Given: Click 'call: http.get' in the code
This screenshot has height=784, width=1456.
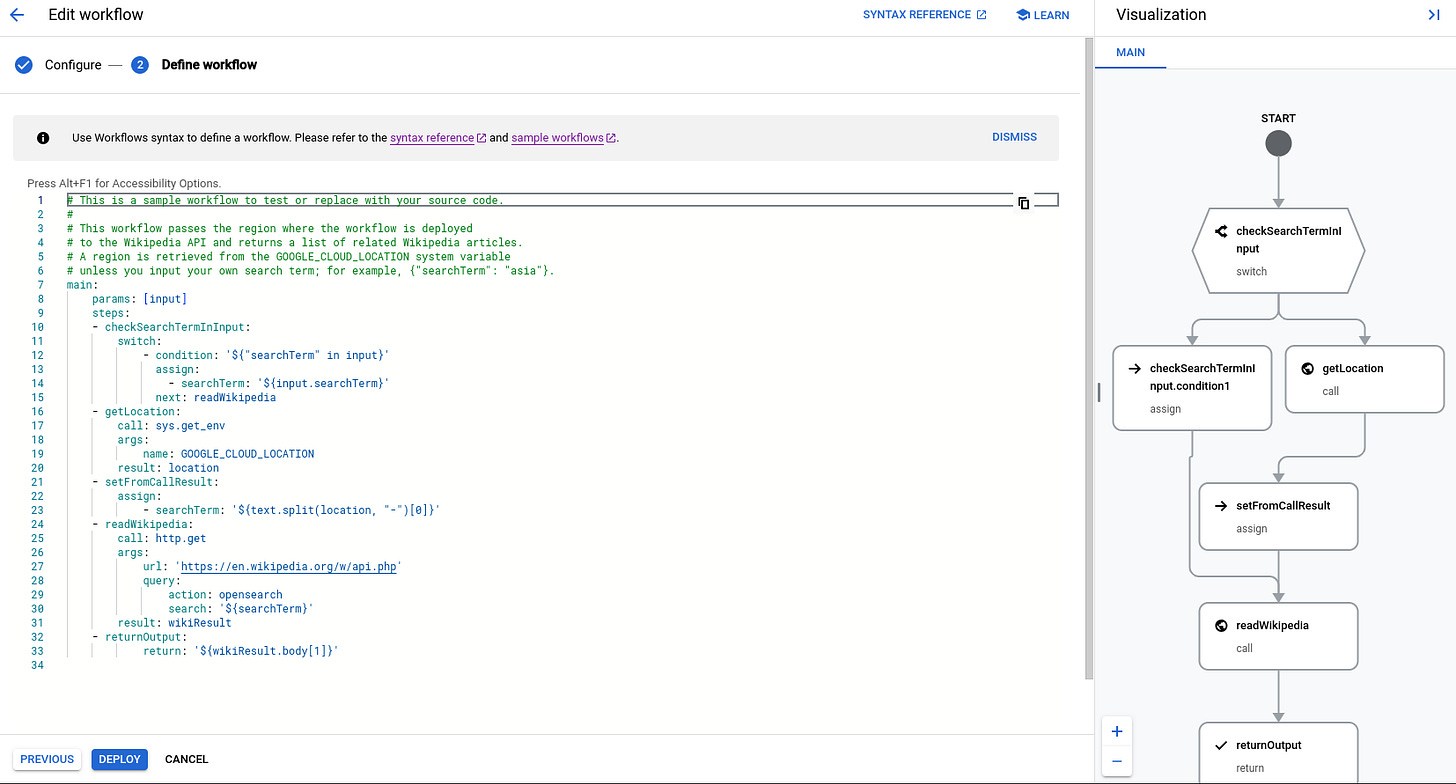Looking at the screenshot, I should (161, 538).
